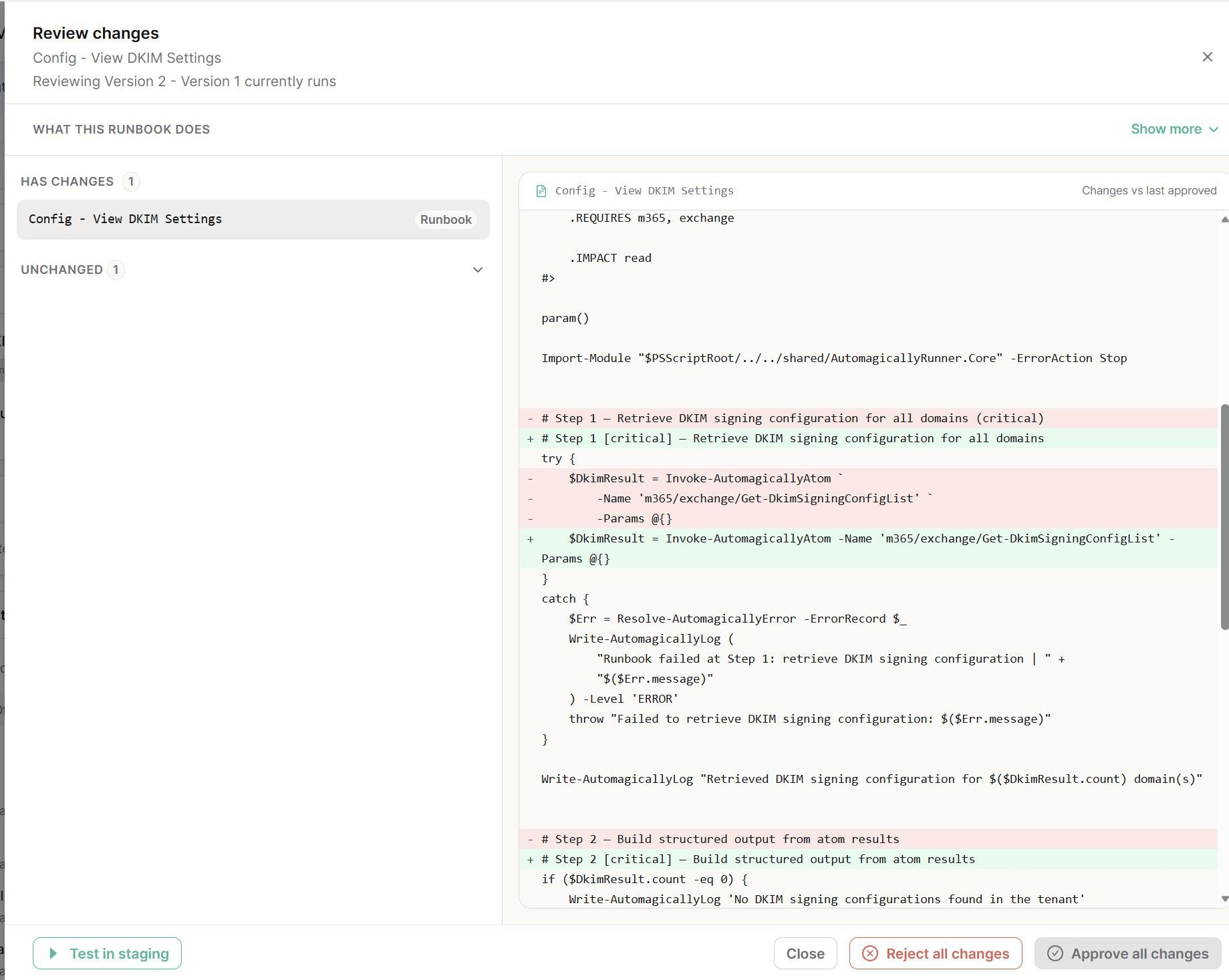Click the Runbook badge label
1229x980 pixels.
click(446, 220)
